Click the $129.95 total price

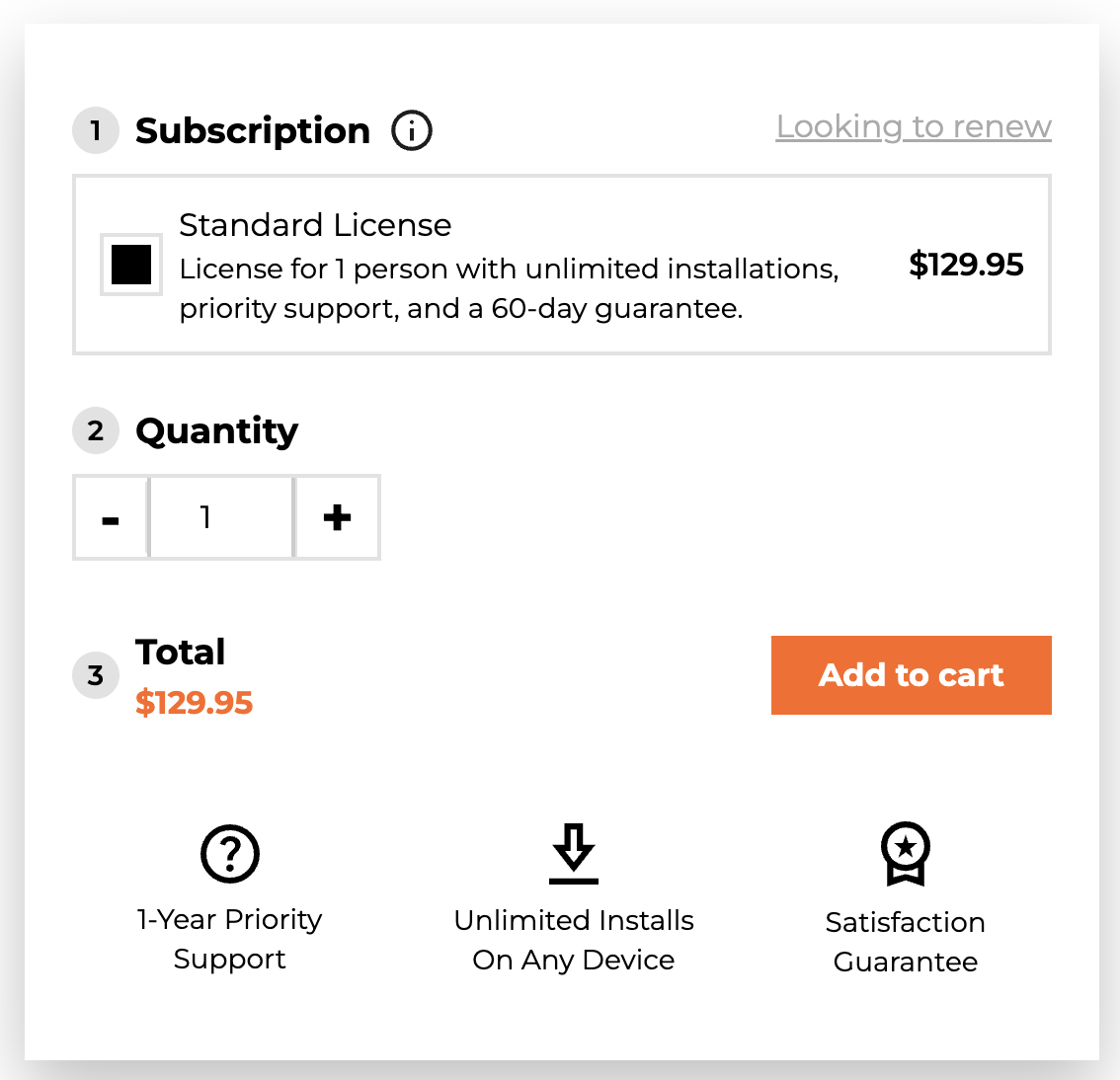[194, 703]
